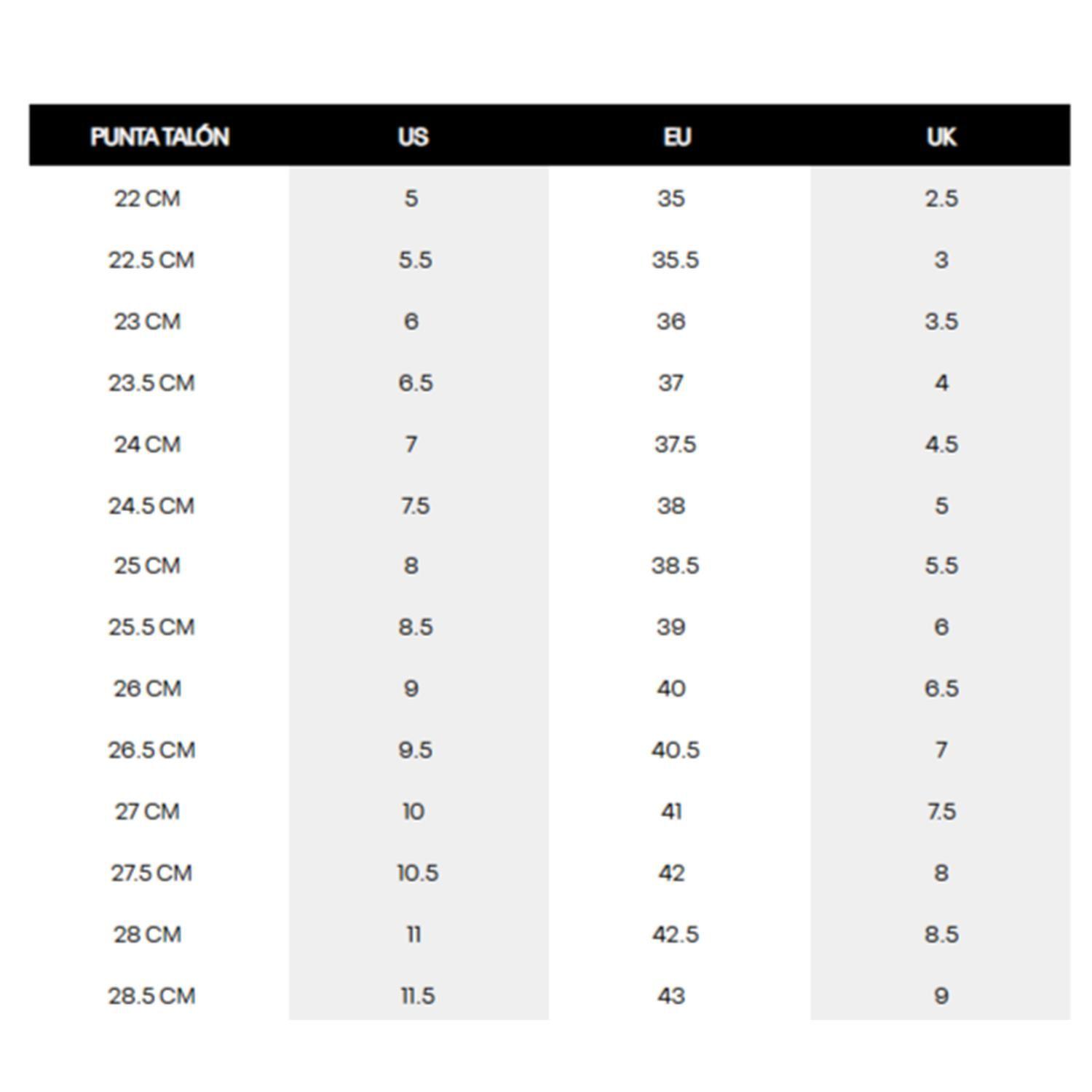Click the 24 CM length cell
1092x1092 pixels.
coord(147,444)
